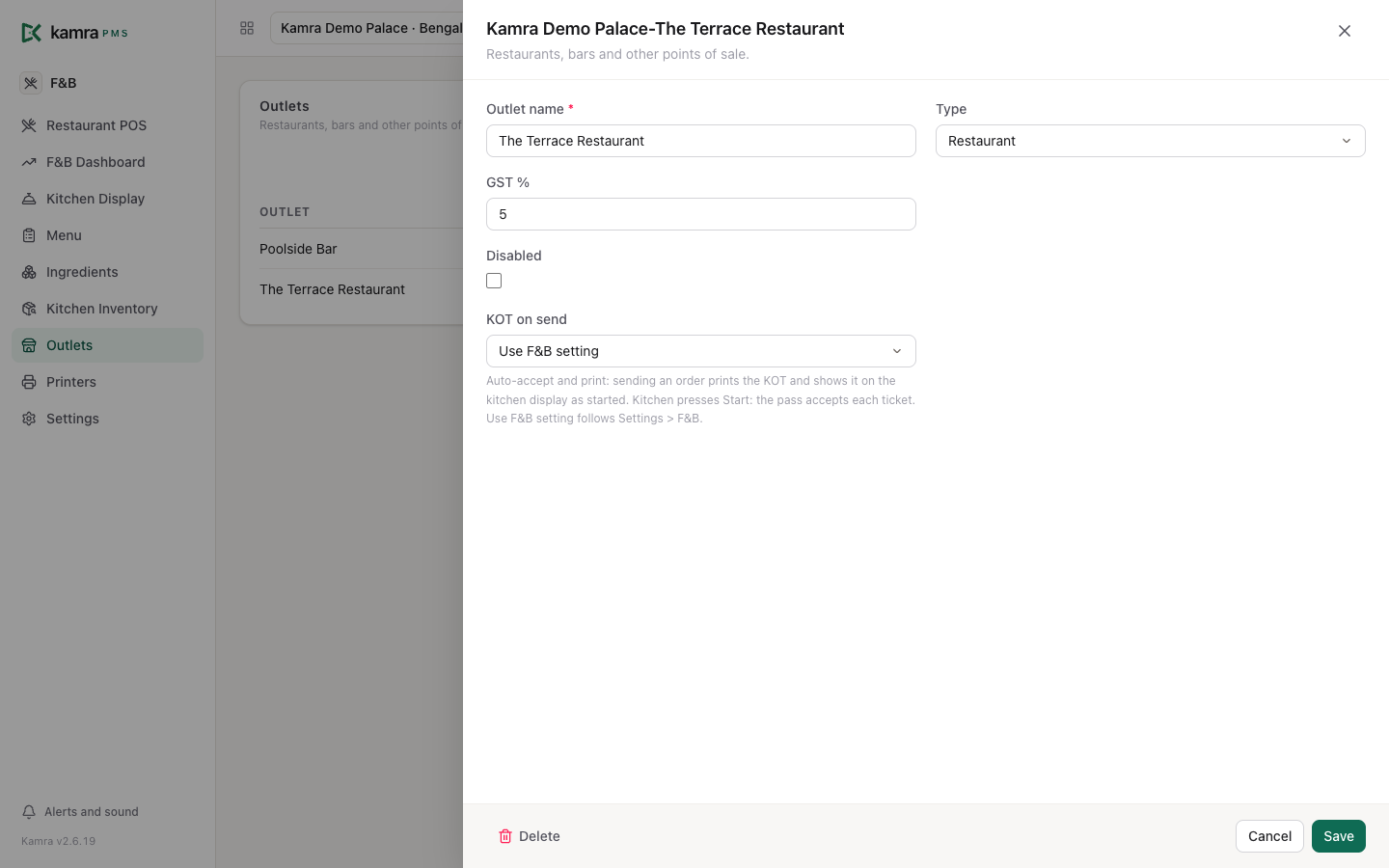Click the Kamra v2.6.19 version text
The height and width of the screenshot is (868, 1389).
[58, 841]
